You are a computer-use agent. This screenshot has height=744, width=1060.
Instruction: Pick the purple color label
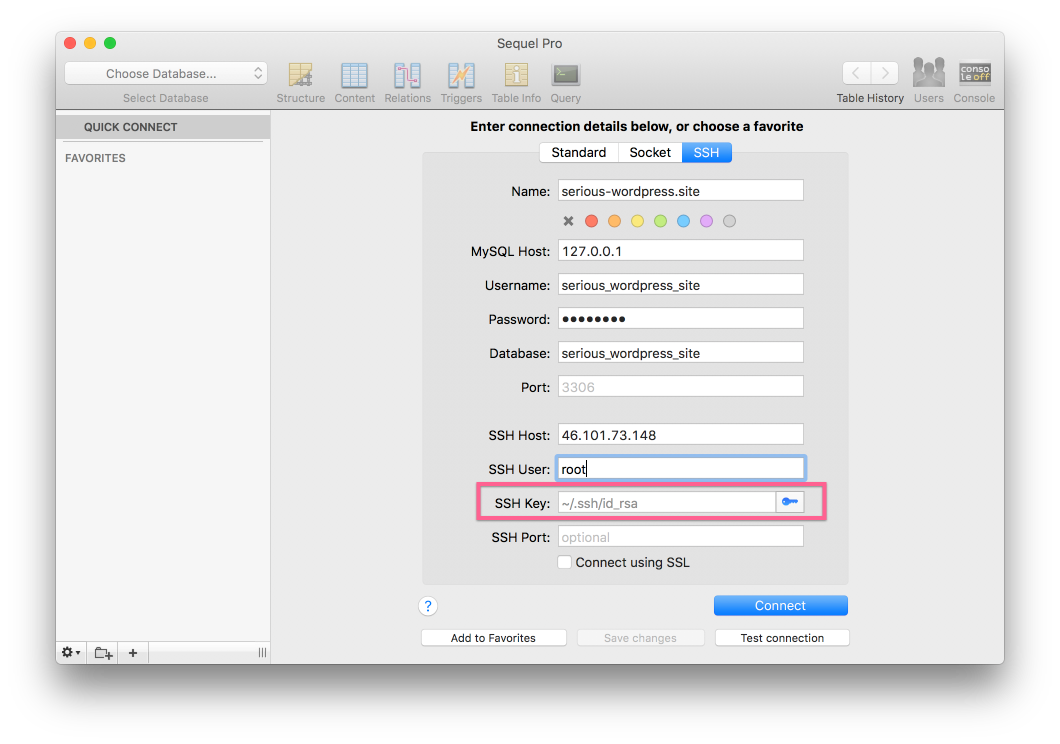coord(706,221)
